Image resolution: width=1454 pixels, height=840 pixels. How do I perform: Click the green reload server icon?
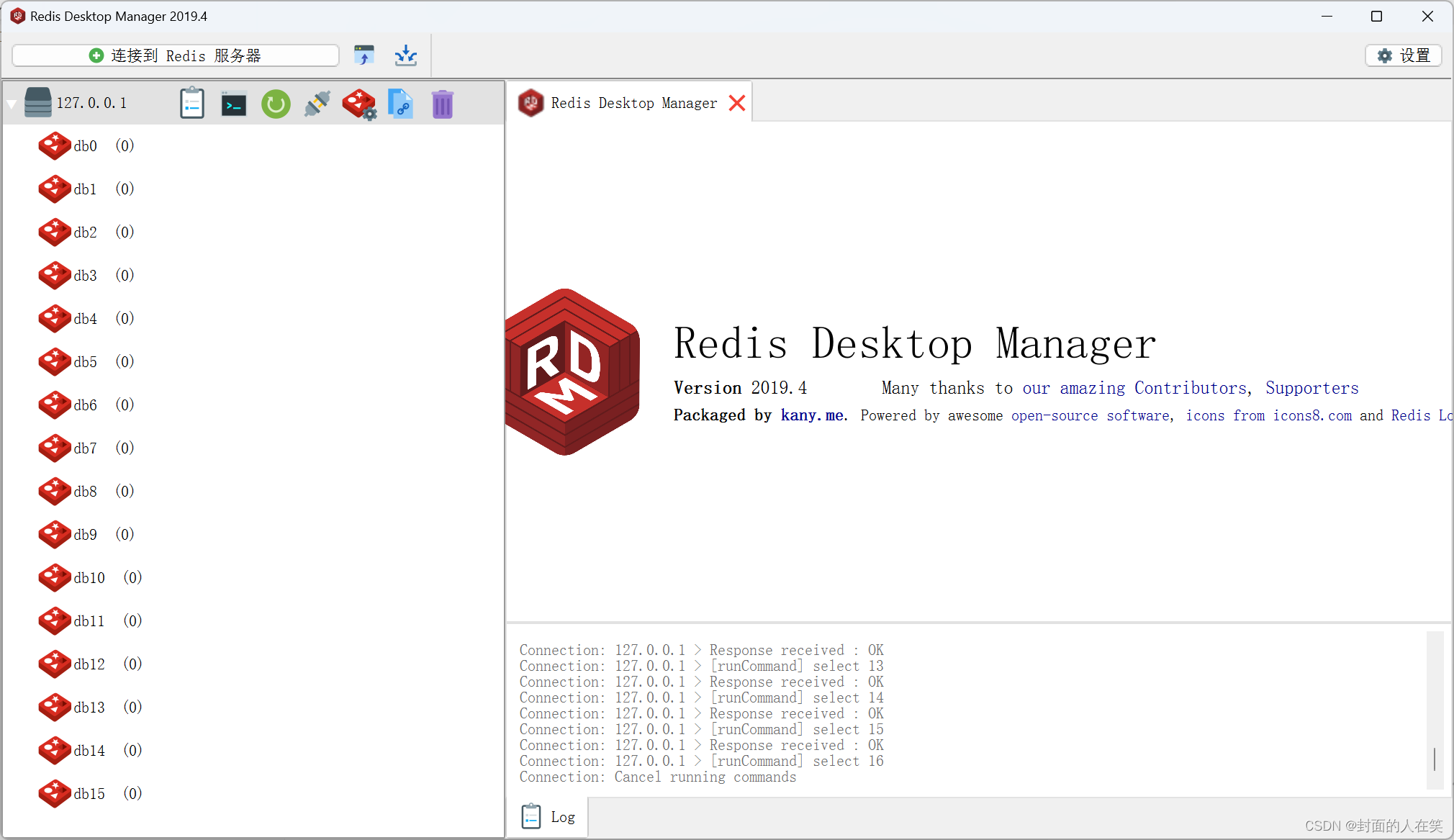pyautogui.click(x=276, y=103)
